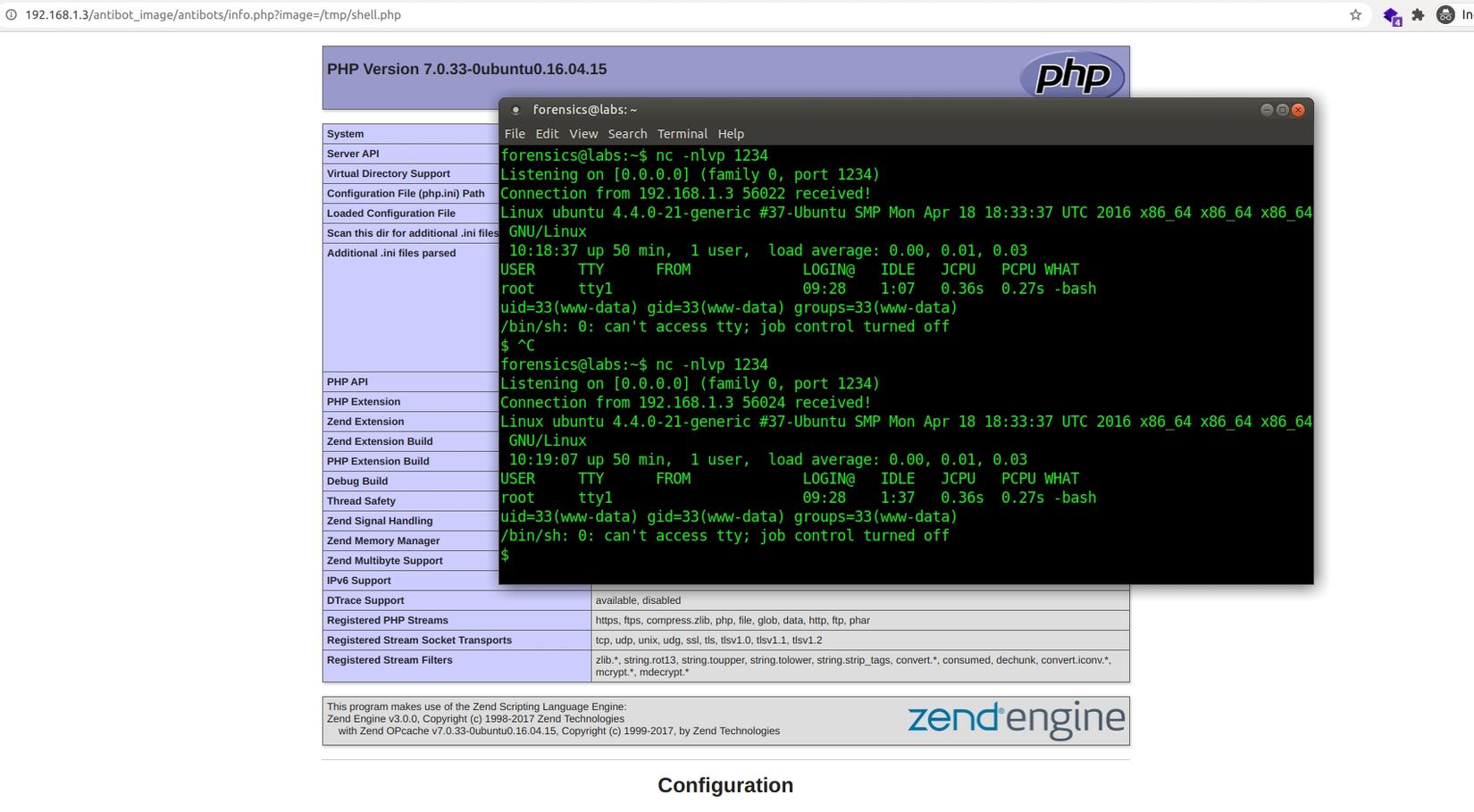Open the Search menu in terminal

pos(627,134)
